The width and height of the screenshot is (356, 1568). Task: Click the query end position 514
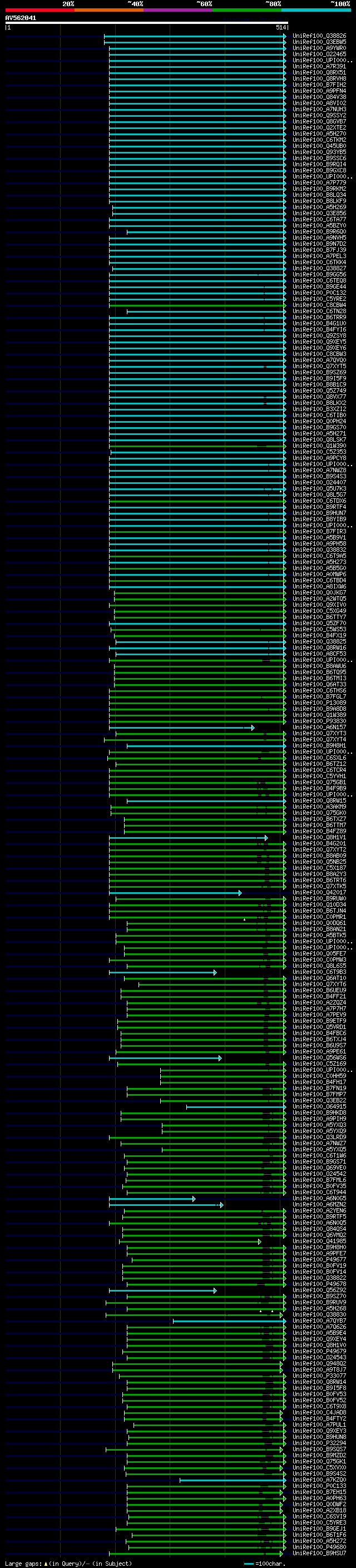click(280, 27)
